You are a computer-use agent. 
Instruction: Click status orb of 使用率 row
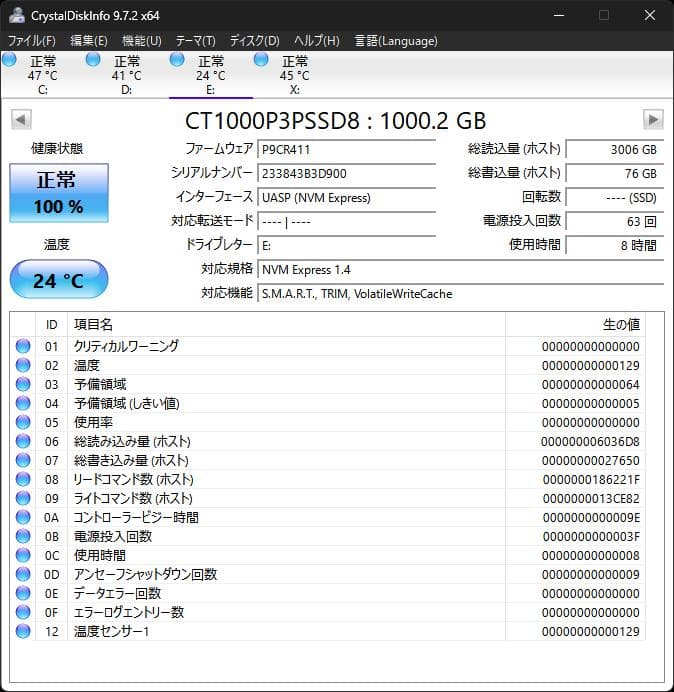point(23,422)
